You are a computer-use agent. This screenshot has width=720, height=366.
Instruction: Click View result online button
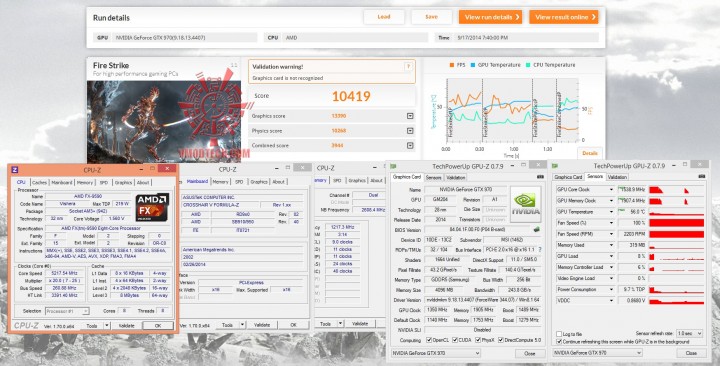click(564, 17)
